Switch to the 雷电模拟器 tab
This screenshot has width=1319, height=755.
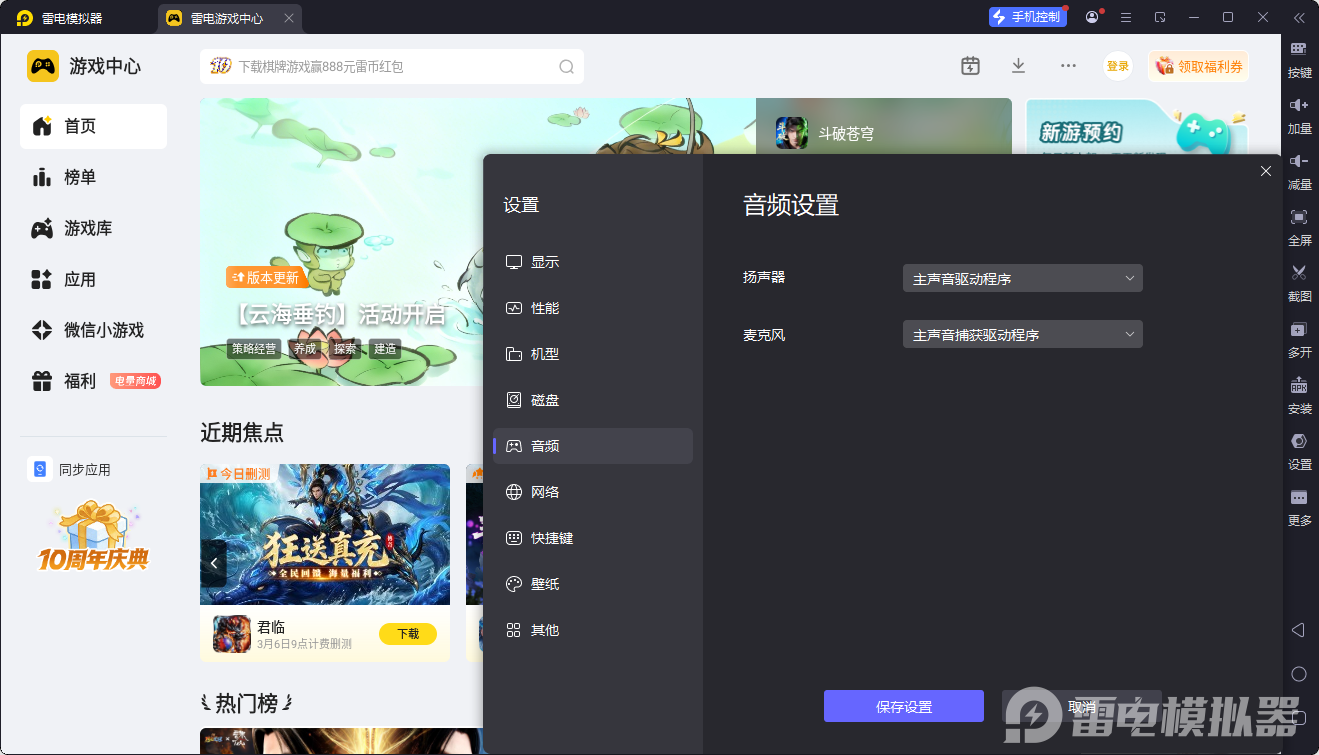tap(60, 18)
